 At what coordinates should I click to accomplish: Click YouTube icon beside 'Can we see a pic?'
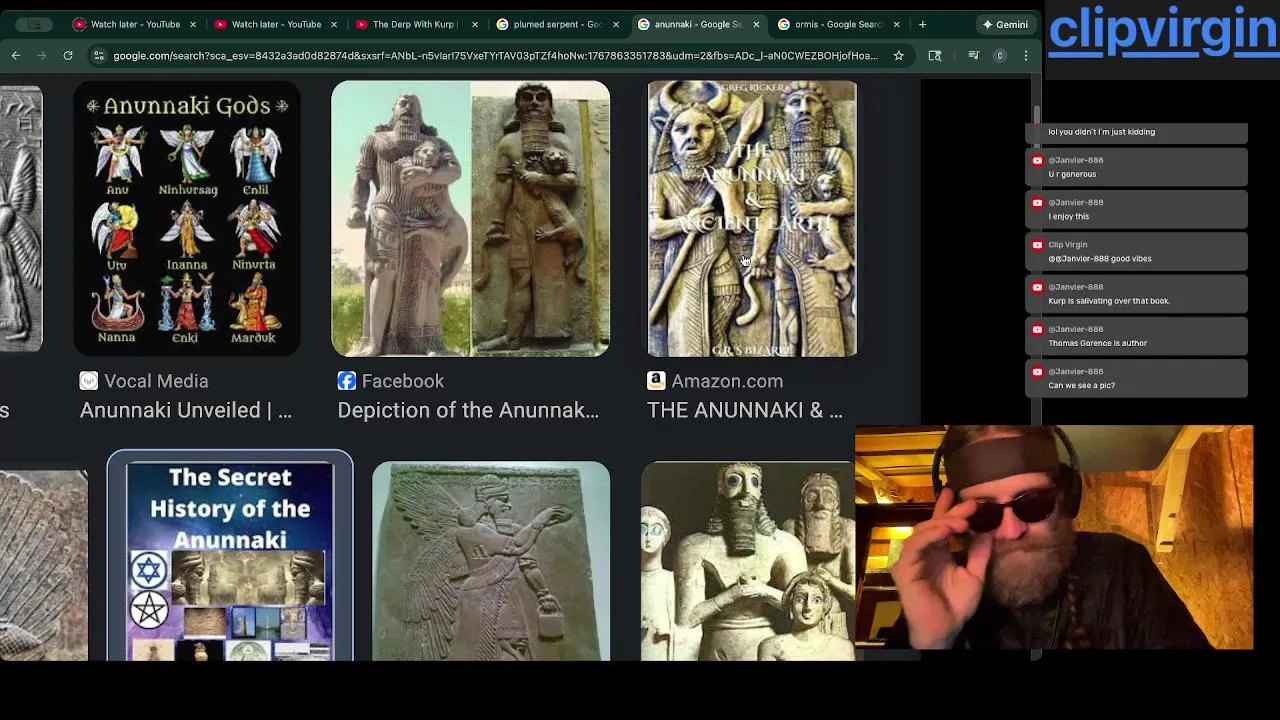pyautogui.click(x=1037, y=371)
